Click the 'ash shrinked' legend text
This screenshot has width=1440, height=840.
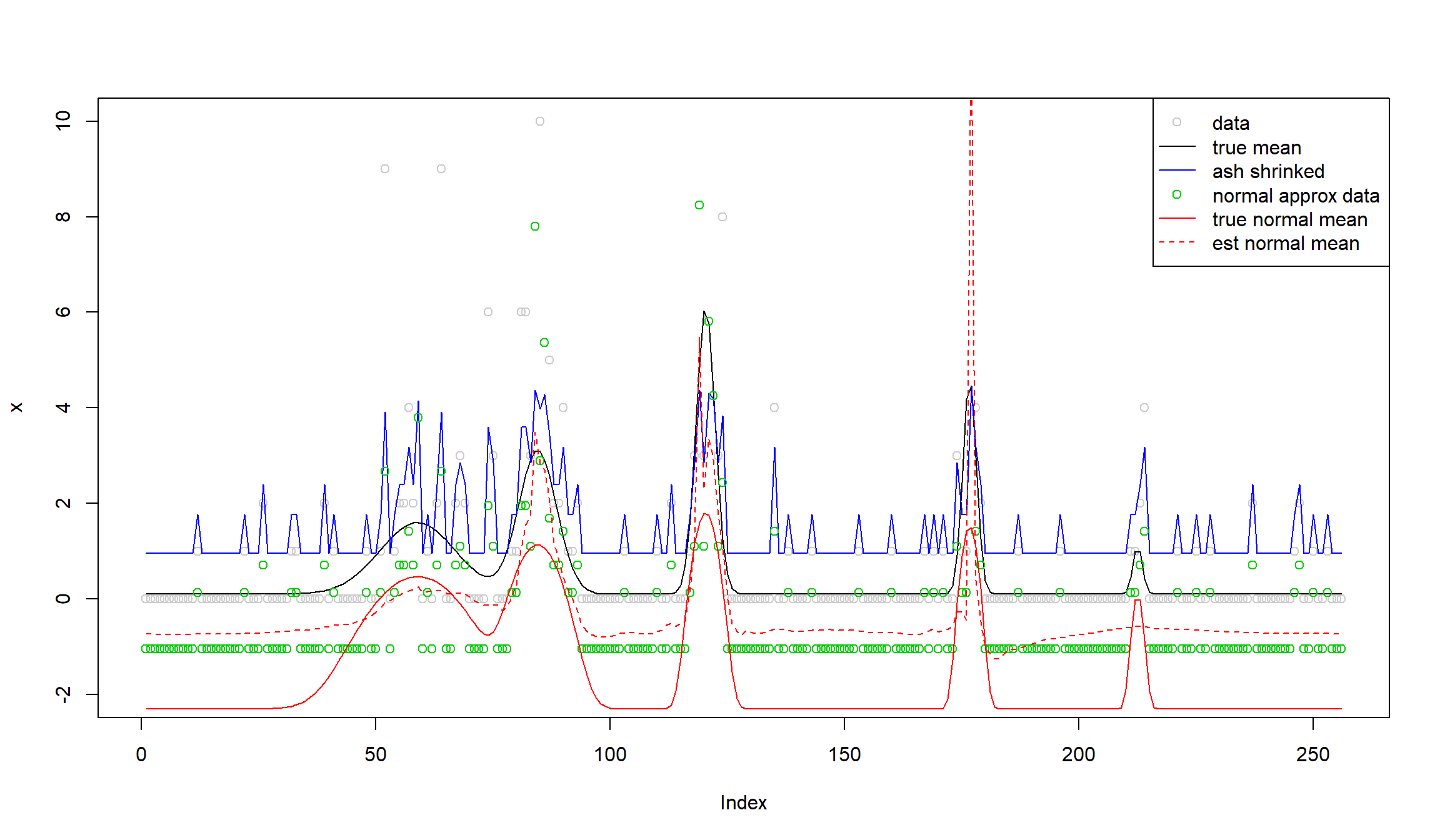point(1268,171)
